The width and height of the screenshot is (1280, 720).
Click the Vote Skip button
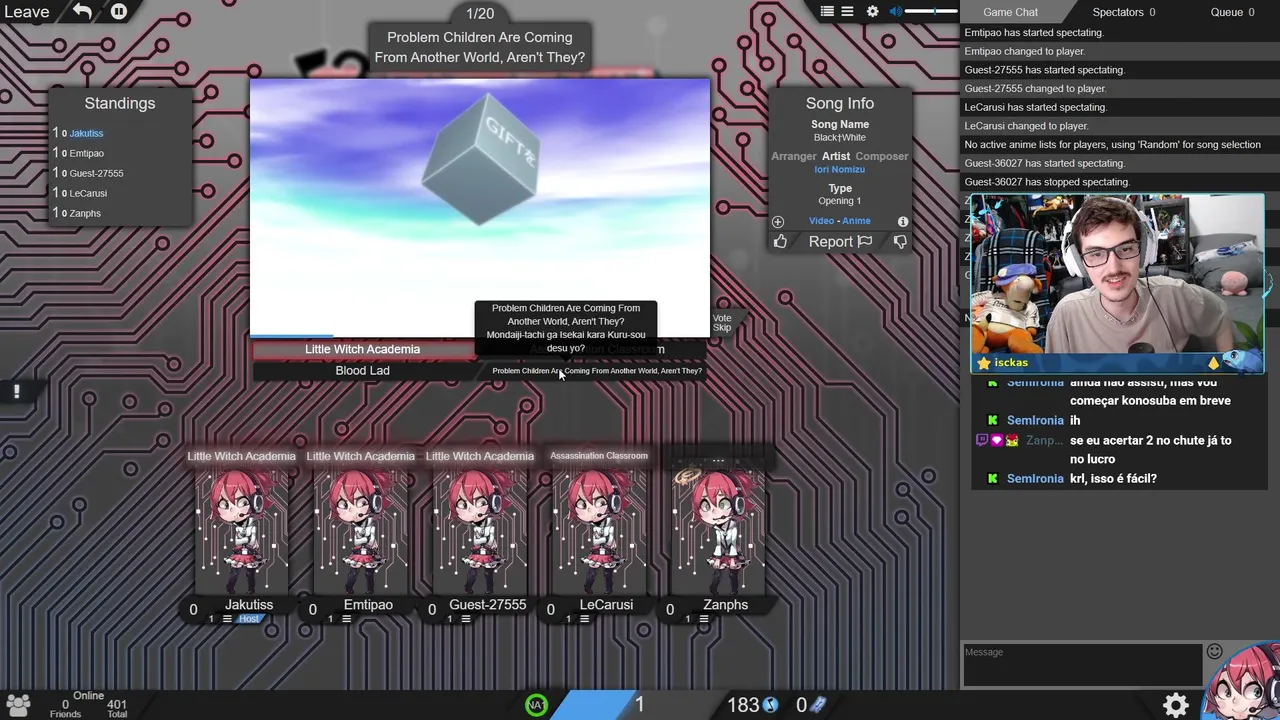tap(722, 322)
